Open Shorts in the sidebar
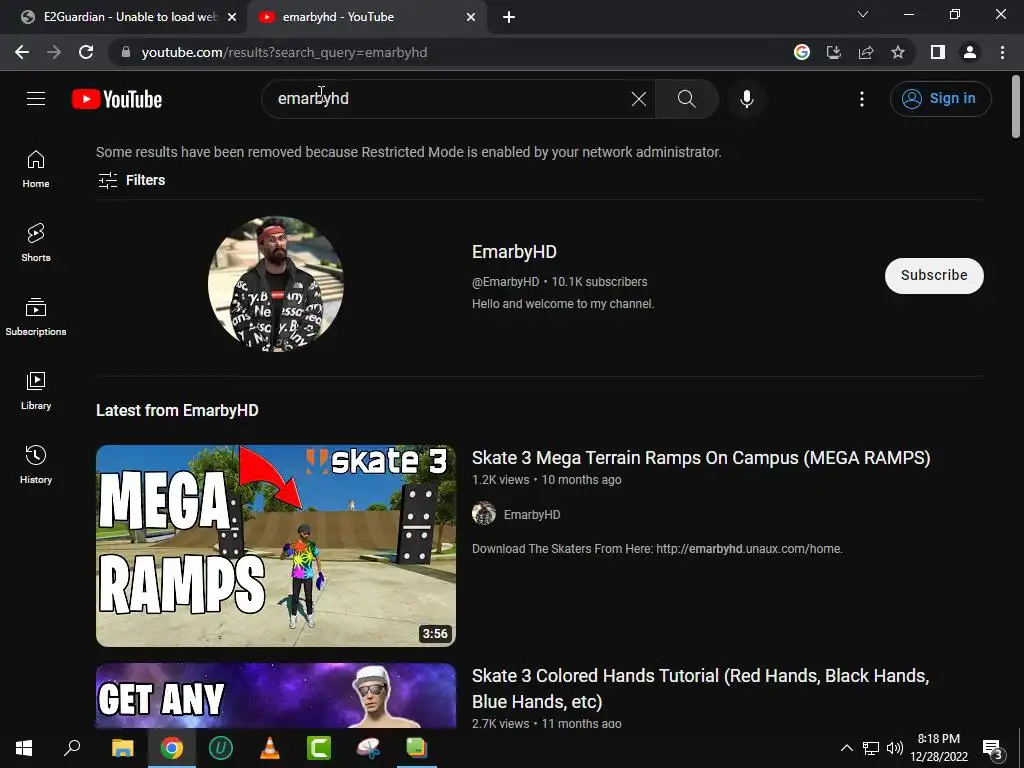This screenshot has width=1024, height=768. click(x=36, y=242)
